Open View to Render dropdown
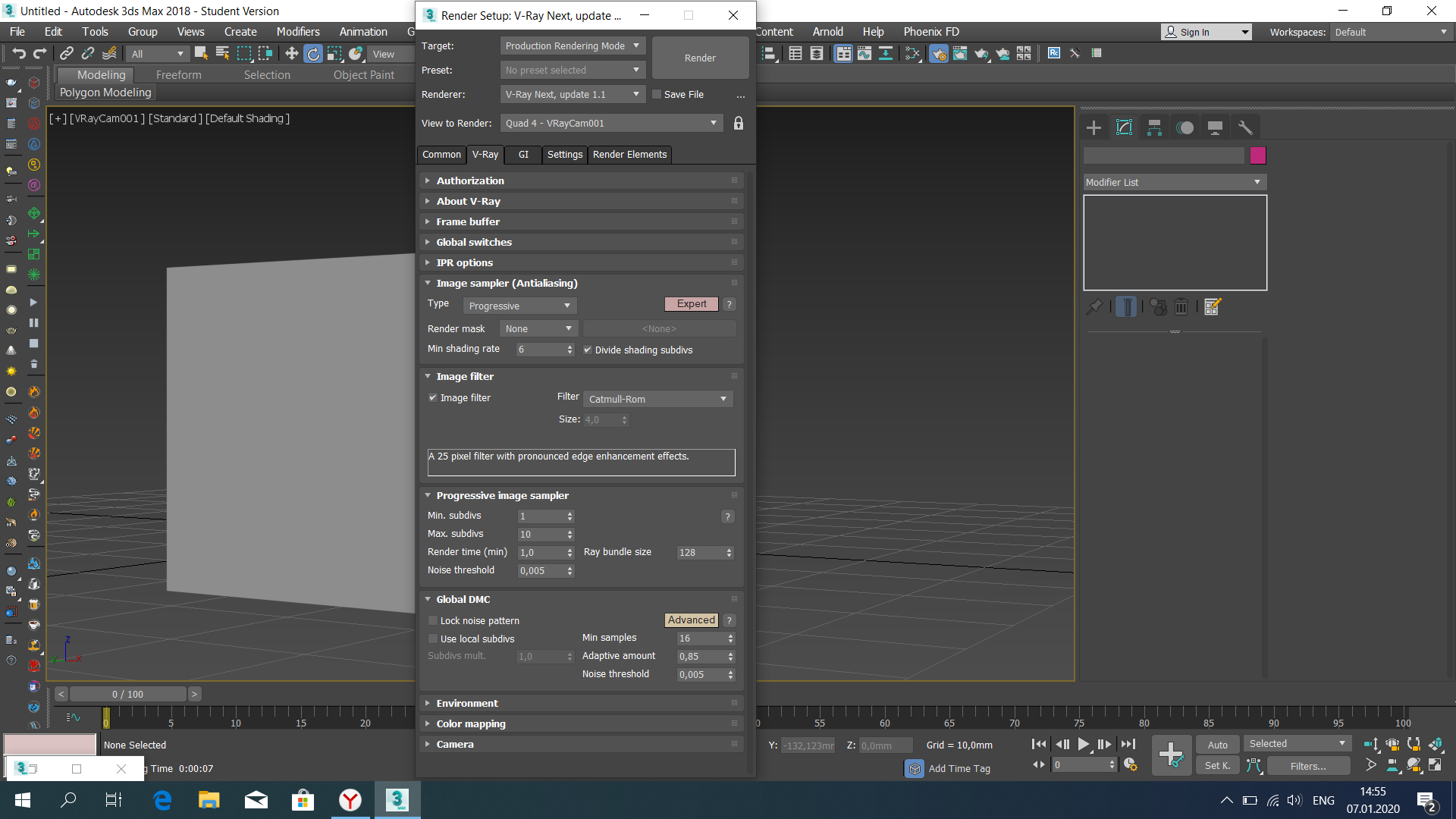This screenshot has width=1456, height=819. pos(611,123)
